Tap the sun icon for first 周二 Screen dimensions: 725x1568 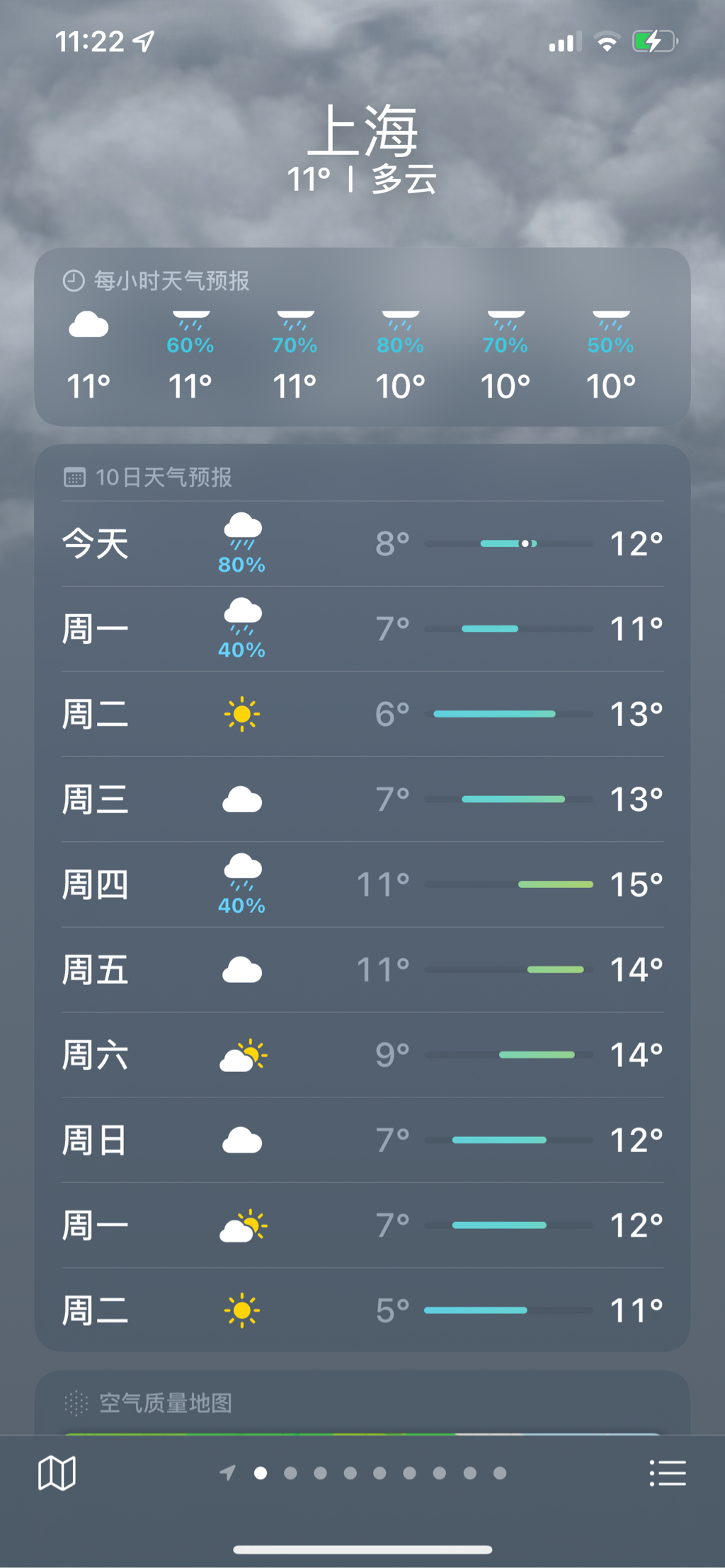point(242,714)
